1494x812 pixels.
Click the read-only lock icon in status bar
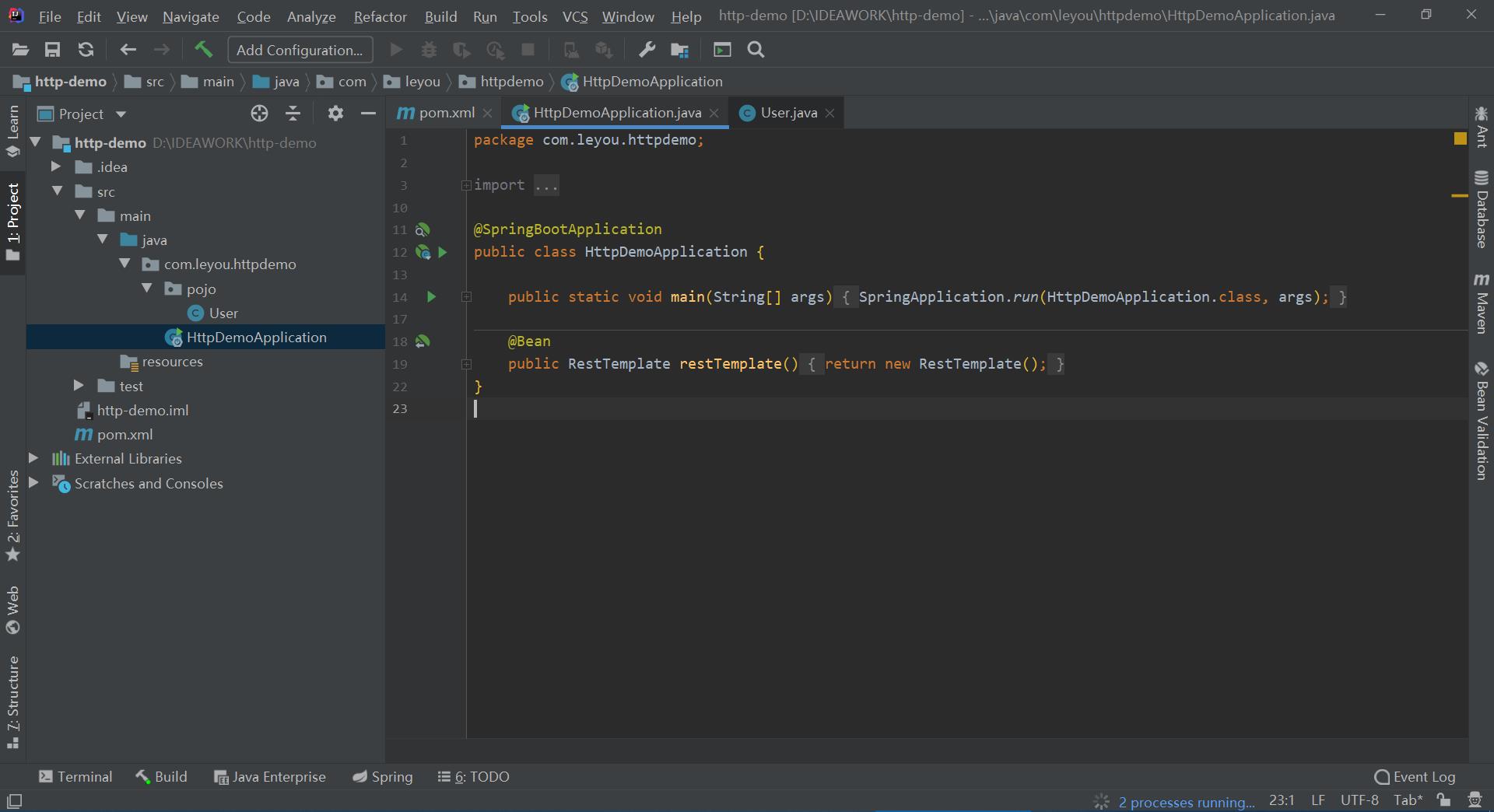(x=1443, y=800)
